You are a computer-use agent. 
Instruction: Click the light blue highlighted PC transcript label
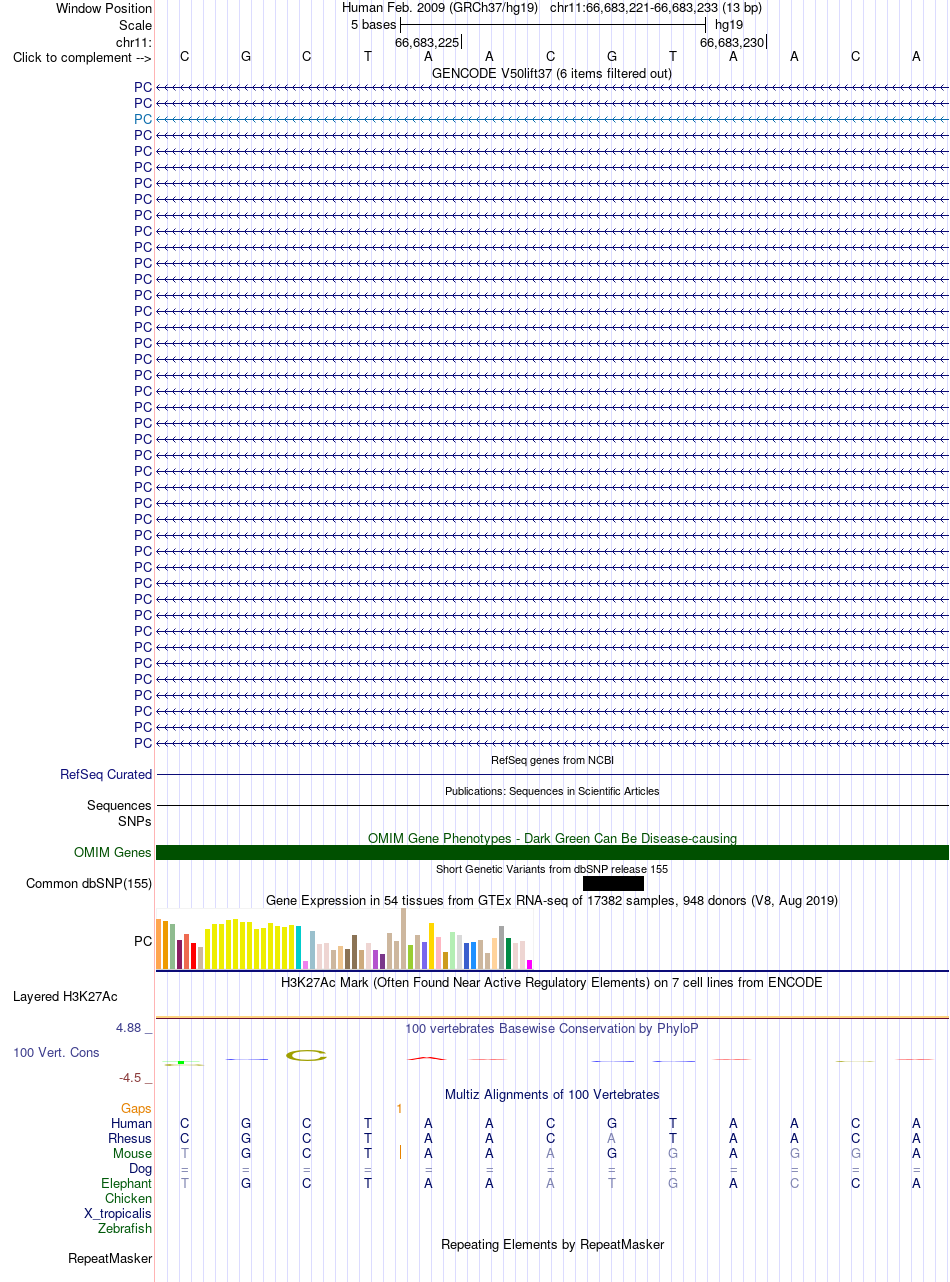click(x=143, y=118)
